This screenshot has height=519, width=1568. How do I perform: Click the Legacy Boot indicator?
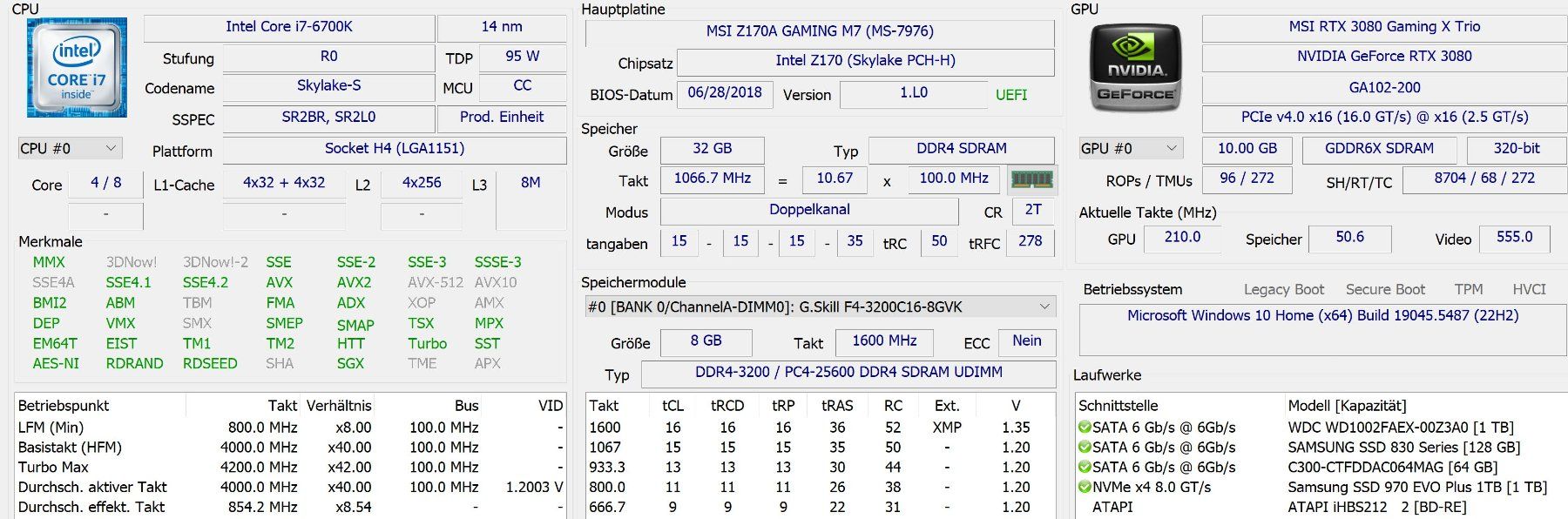(1283, 290)
